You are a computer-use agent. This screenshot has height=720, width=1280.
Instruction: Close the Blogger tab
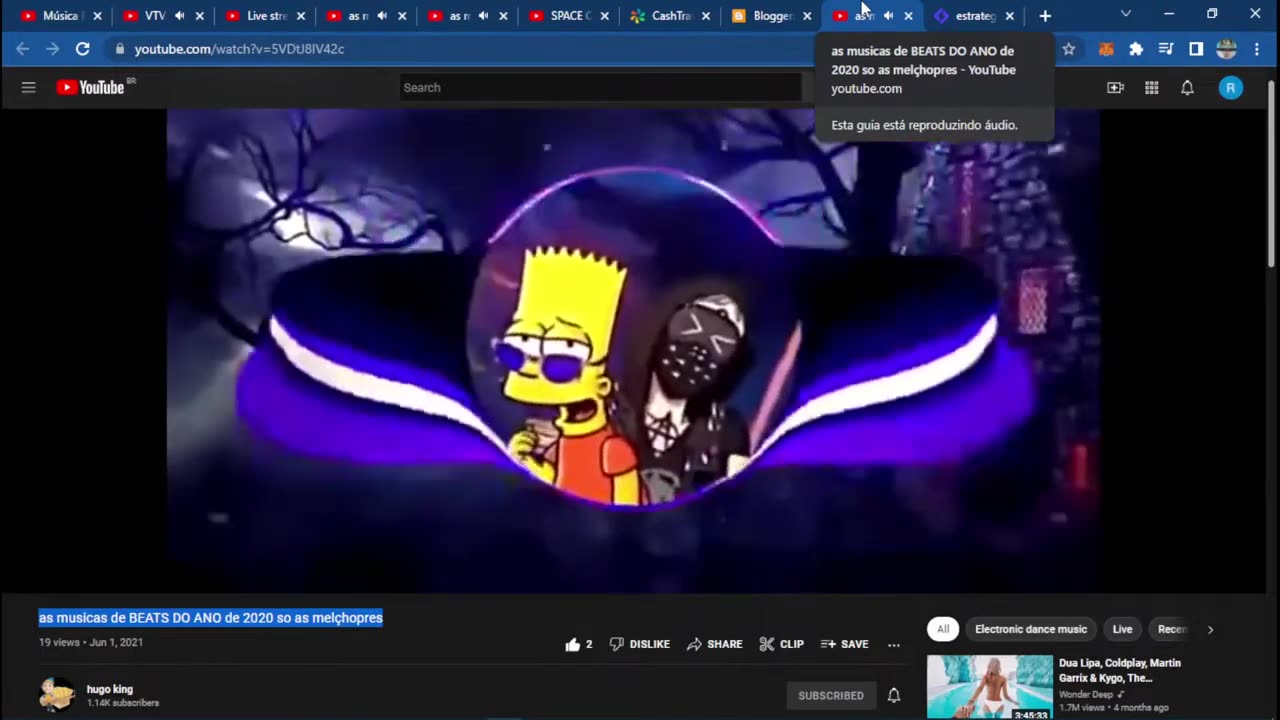click(x=807, y=16)
